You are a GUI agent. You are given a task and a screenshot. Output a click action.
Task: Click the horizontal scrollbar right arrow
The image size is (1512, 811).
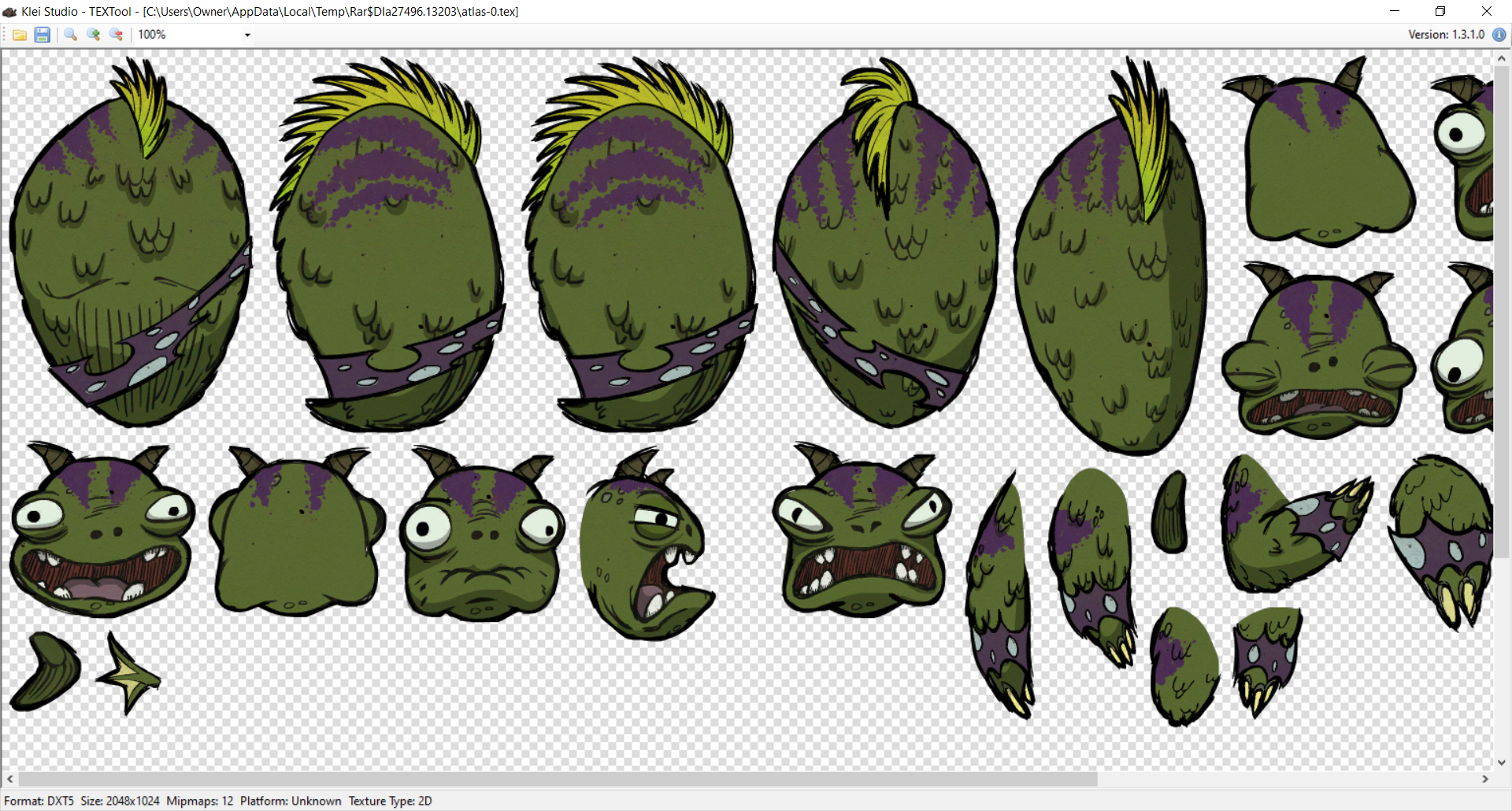pos(1485,779)
